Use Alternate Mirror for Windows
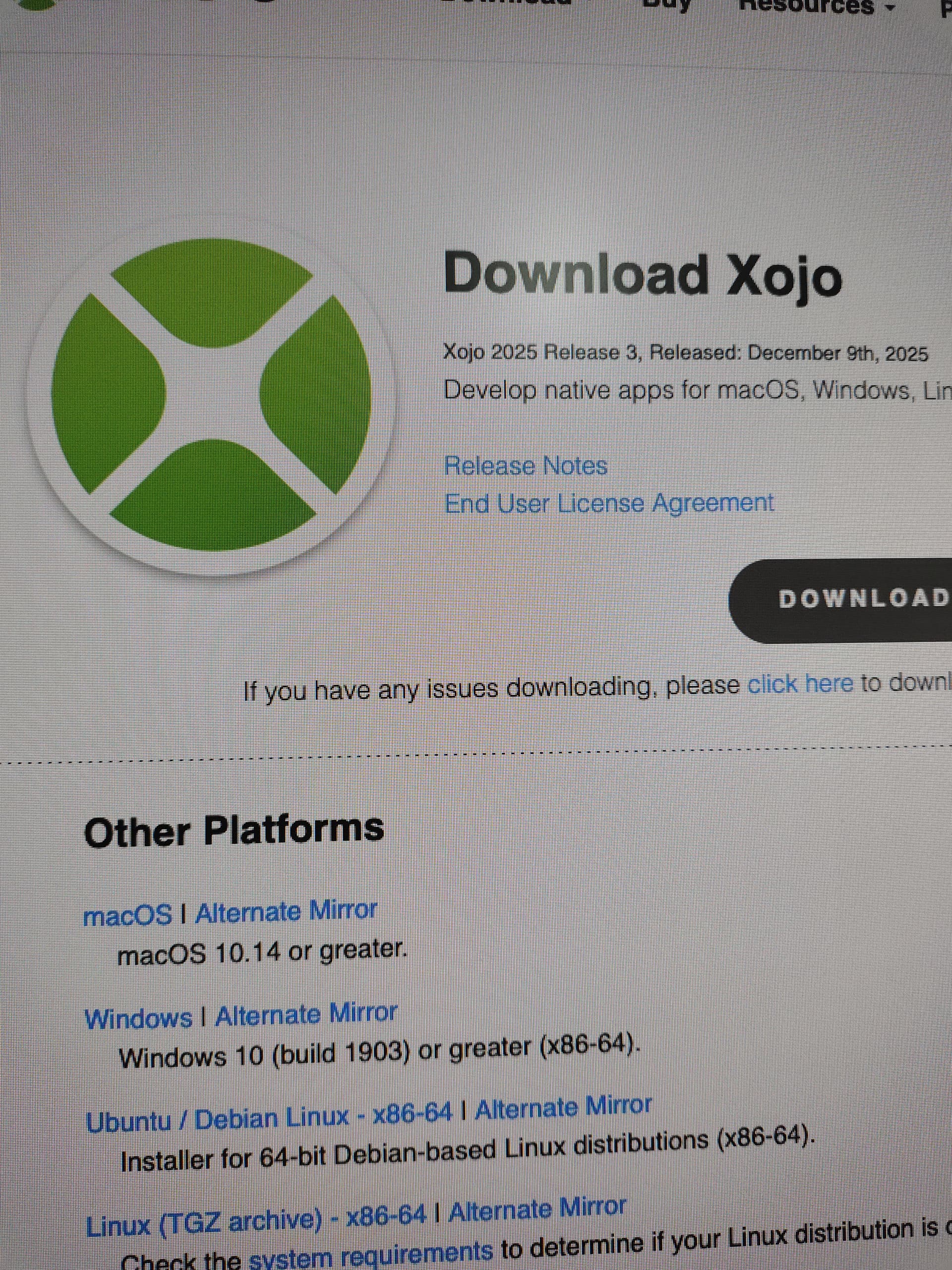 pyautogui.click(x=306, y=1015)
